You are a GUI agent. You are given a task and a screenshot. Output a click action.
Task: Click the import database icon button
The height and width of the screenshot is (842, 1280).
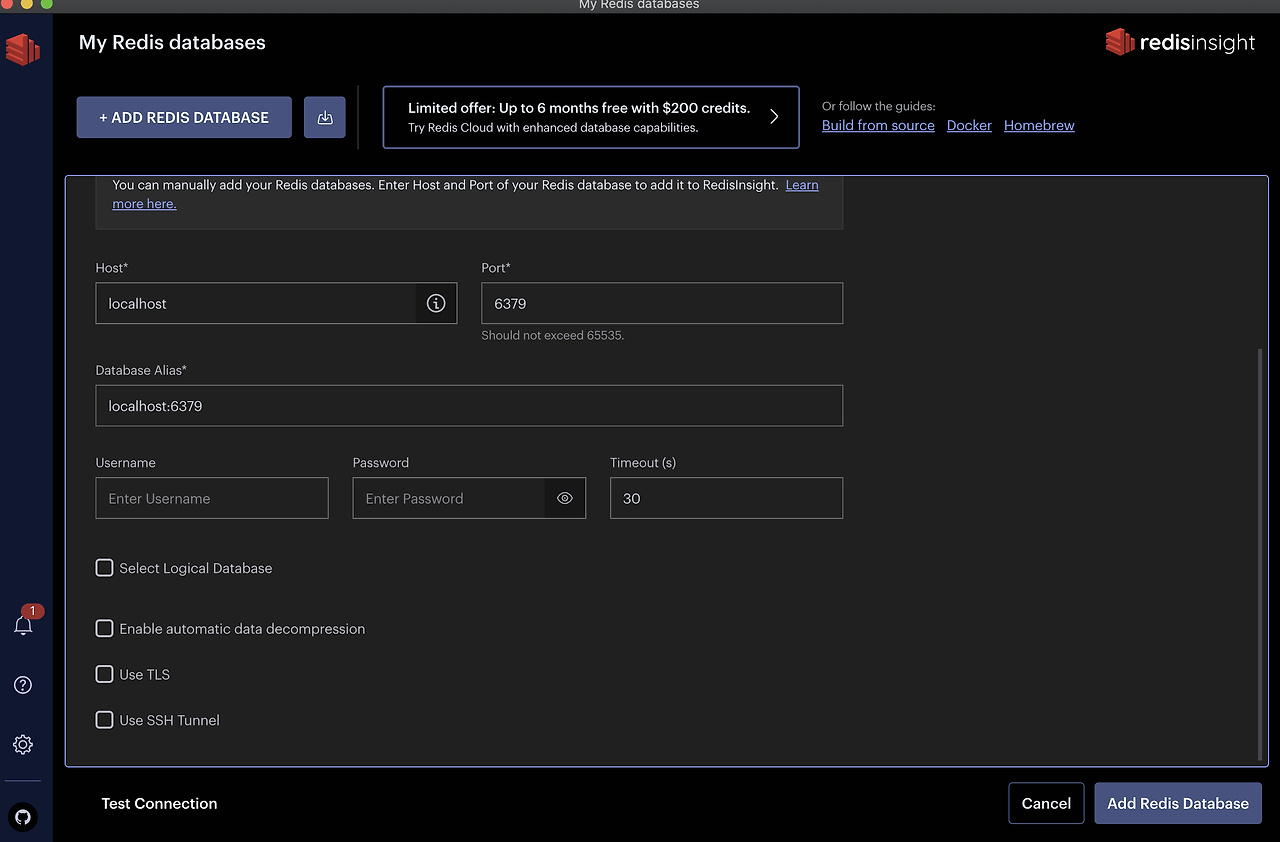click(x=325, y=117)
